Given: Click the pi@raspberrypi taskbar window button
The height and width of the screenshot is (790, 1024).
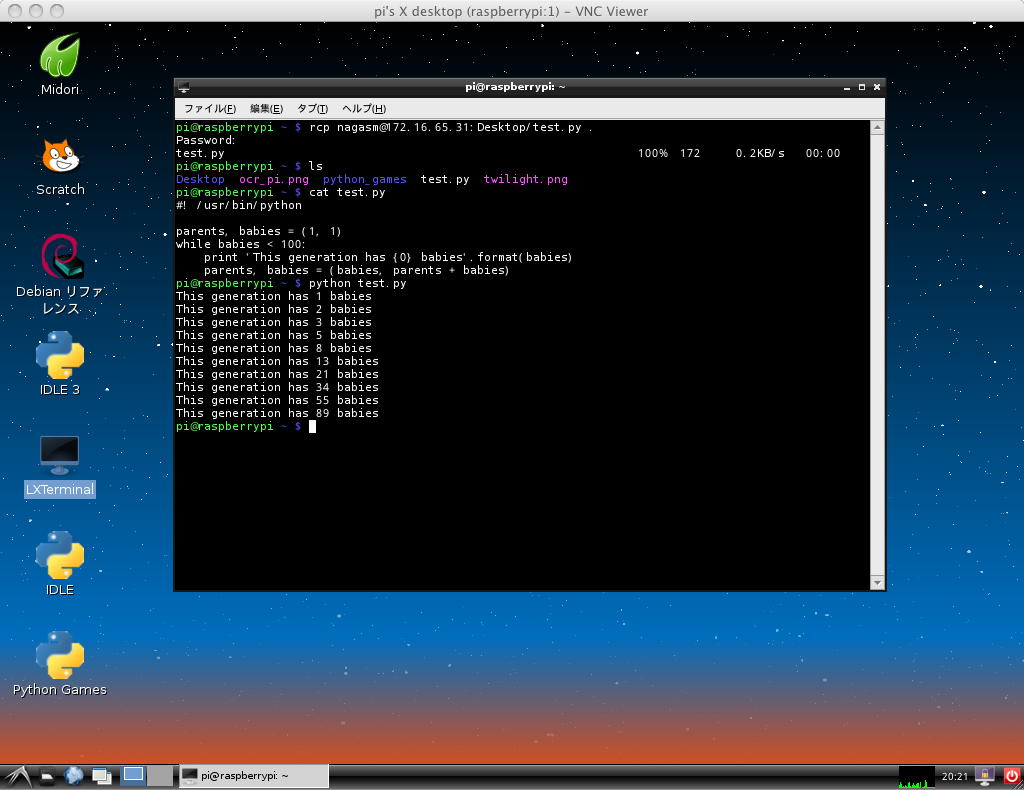Looking at the screenshot, I should (253, 775).
